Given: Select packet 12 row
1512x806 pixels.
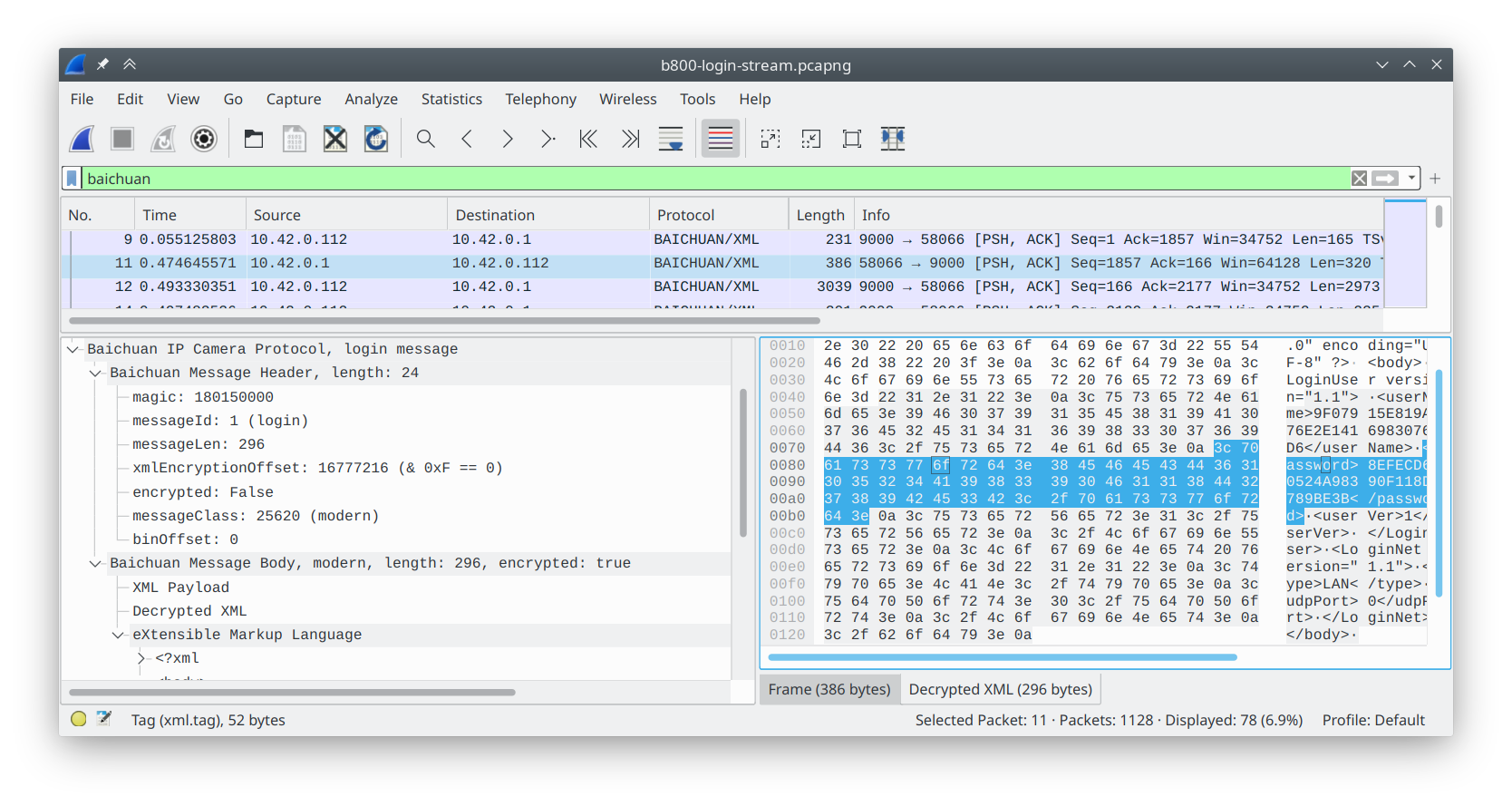Looking at the screenshot, I should [722, 286].
